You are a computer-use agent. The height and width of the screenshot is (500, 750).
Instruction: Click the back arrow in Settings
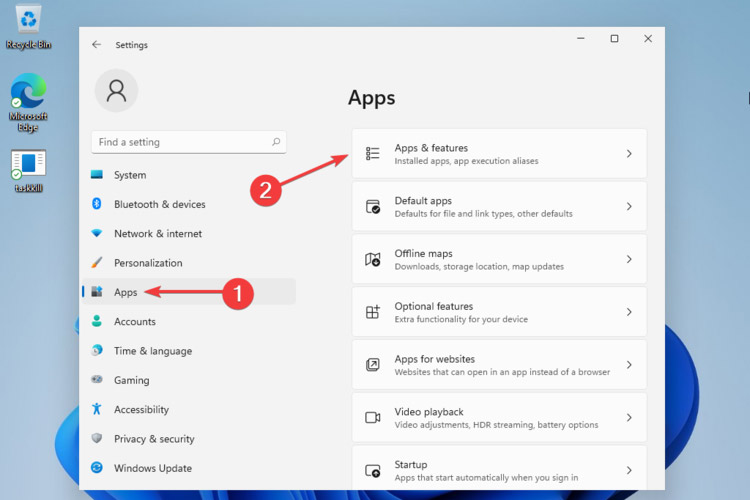point(97,44)
